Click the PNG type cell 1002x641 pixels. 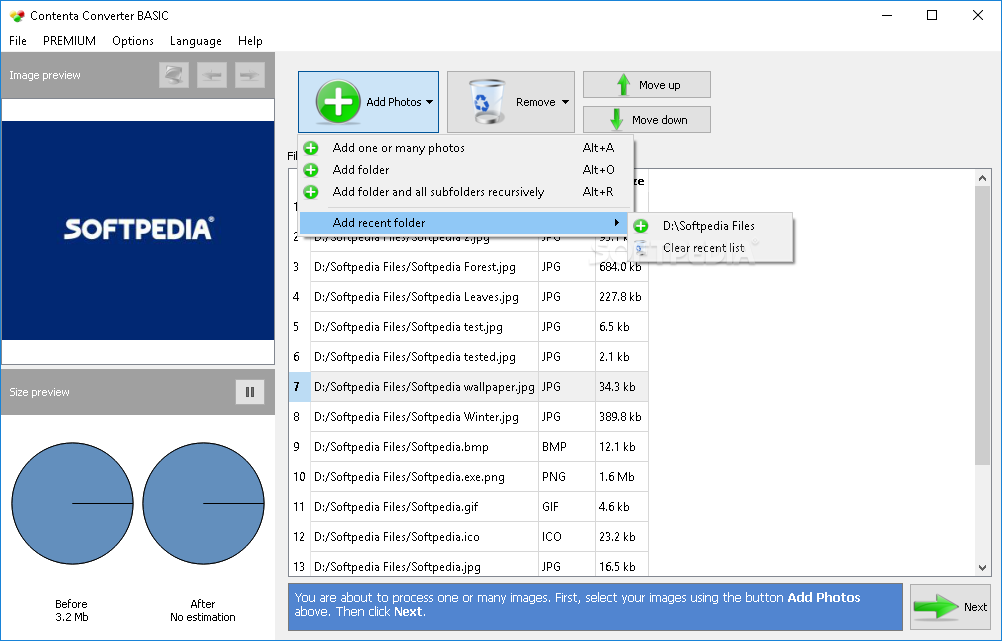pos(567,477)
